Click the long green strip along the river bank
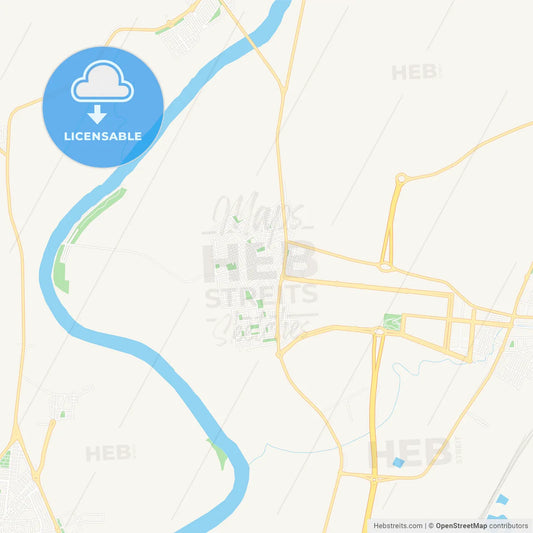533x533 pixels. tap(99, 214)
